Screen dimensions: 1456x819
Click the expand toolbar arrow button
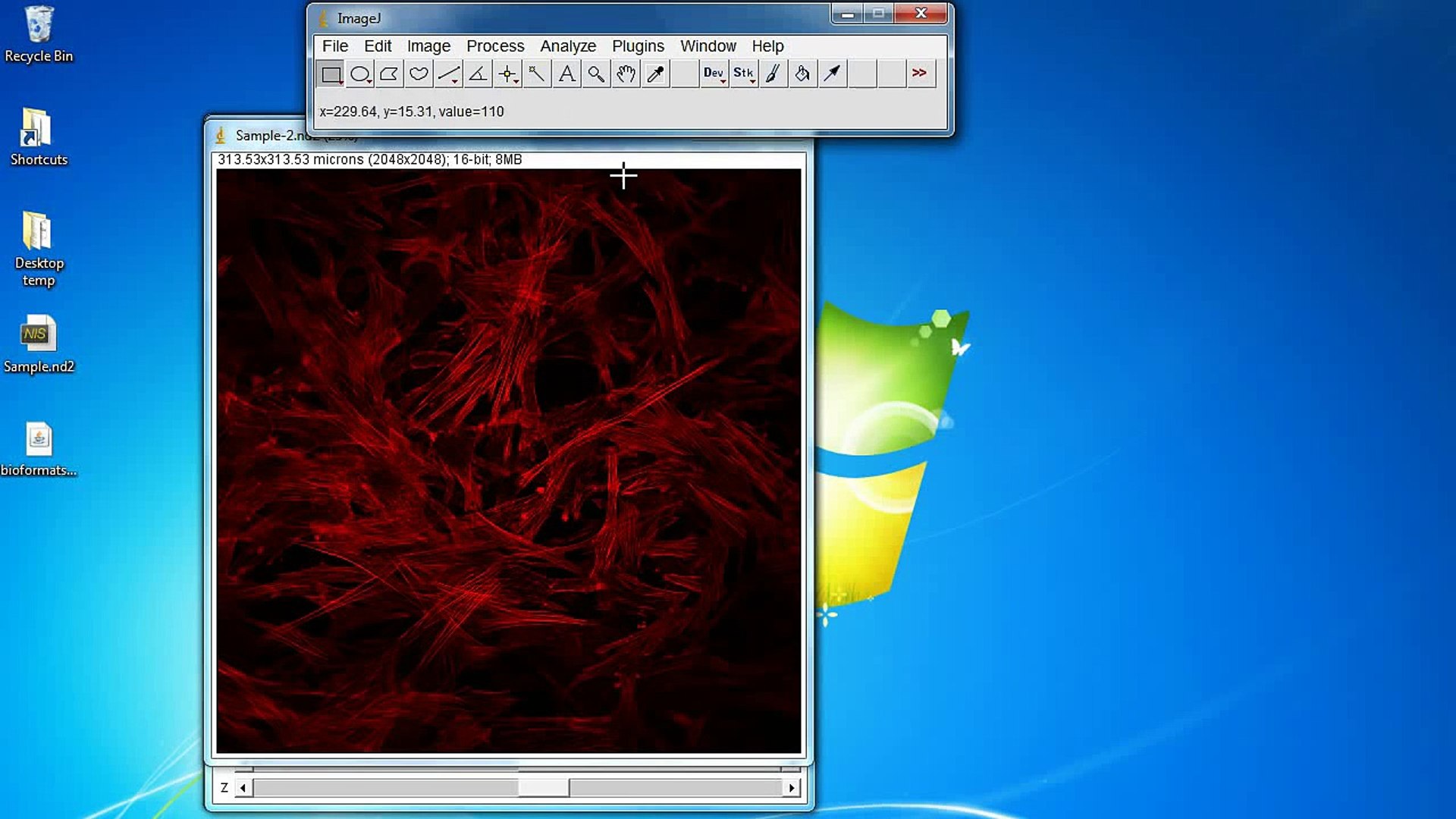point(920,73)
